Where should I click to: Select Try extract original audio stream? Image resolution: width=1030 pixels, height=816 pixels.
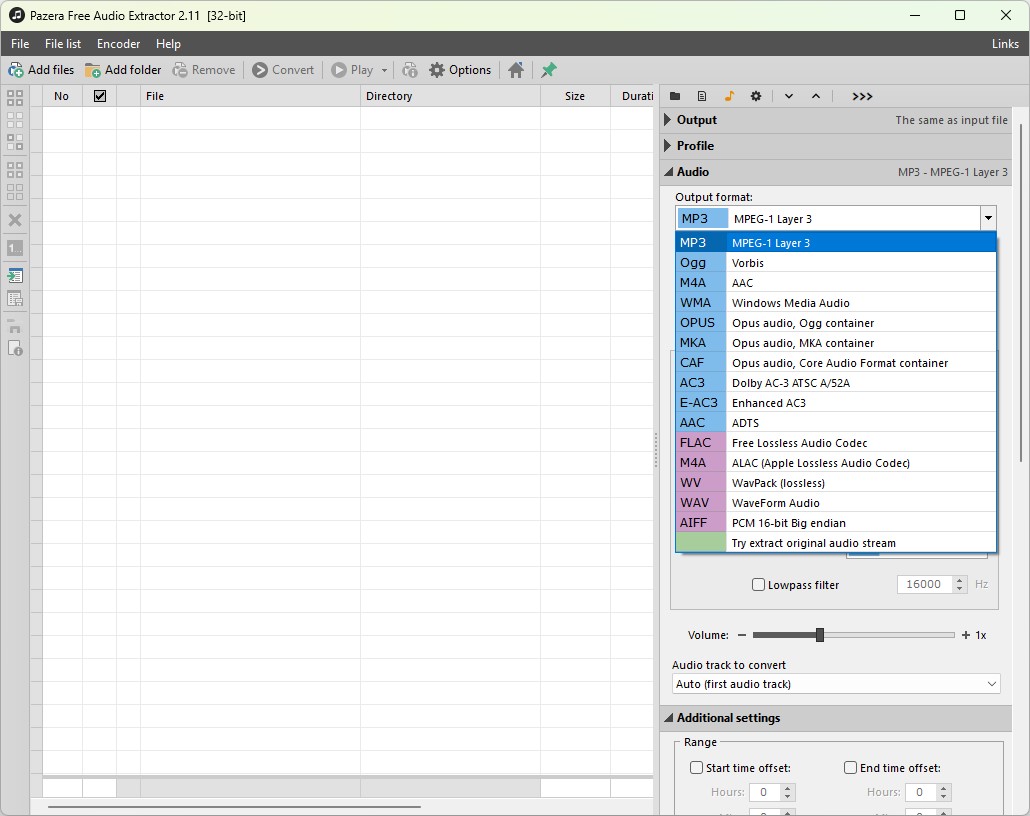tap(836, 543)
